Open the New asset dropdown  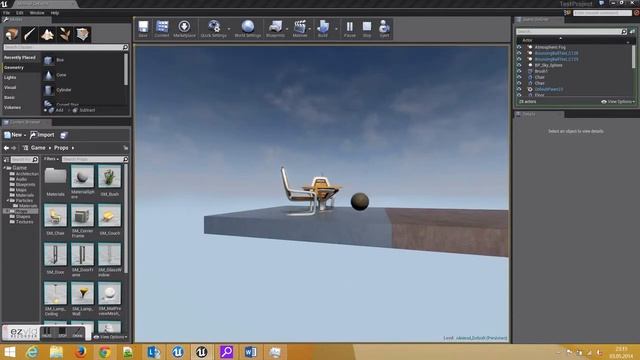(15, 135)
